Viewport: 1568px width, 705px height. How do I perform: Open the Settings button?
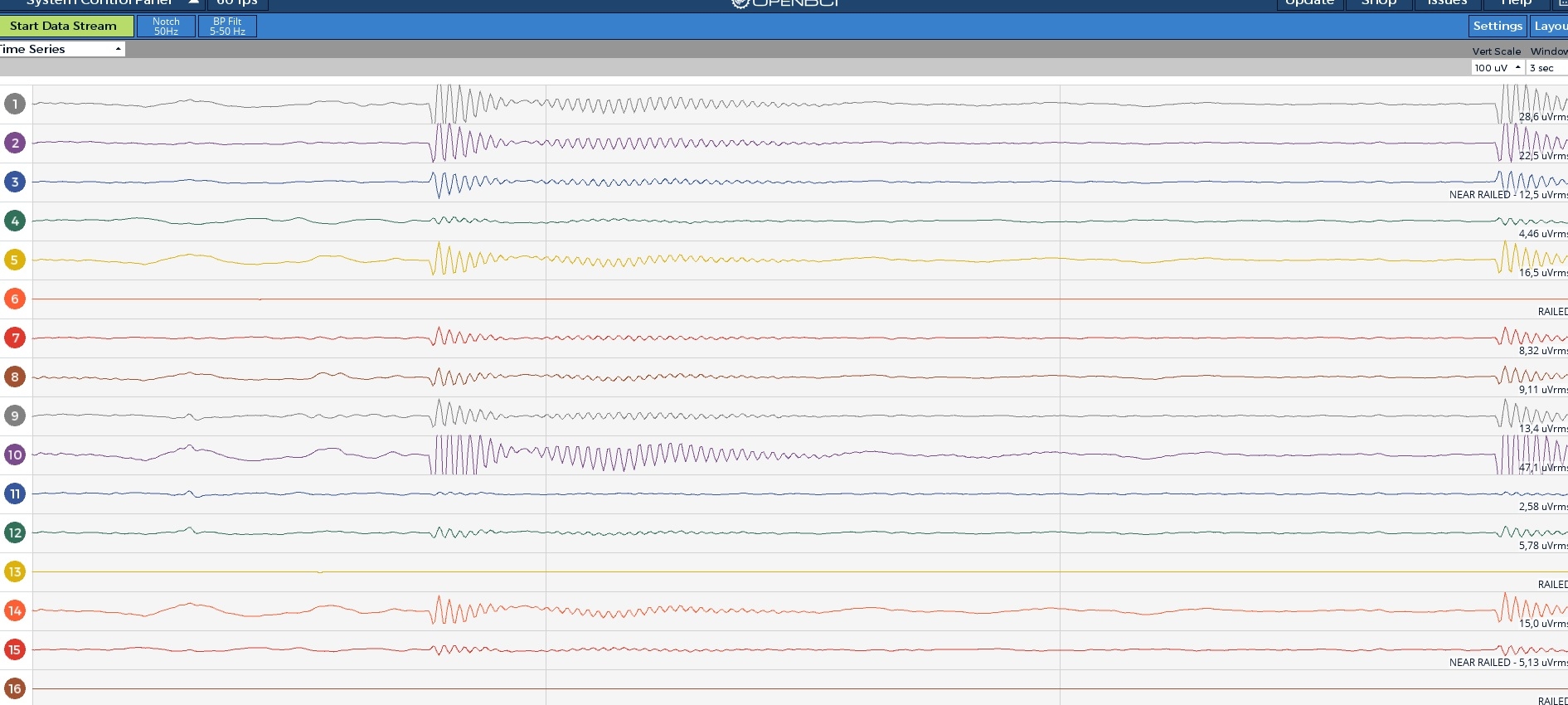(1497, 26)
